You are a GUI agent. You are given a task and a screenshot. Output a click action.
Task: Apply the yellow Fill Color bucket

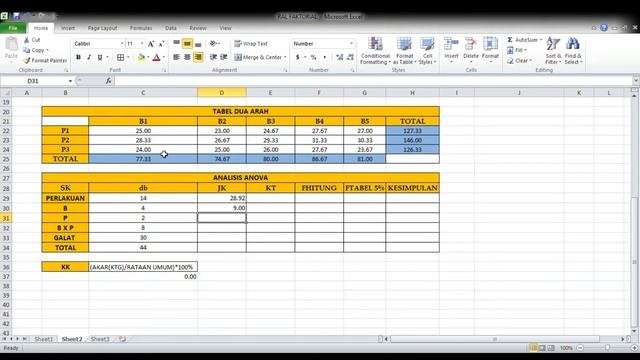(x=141, y=58)
